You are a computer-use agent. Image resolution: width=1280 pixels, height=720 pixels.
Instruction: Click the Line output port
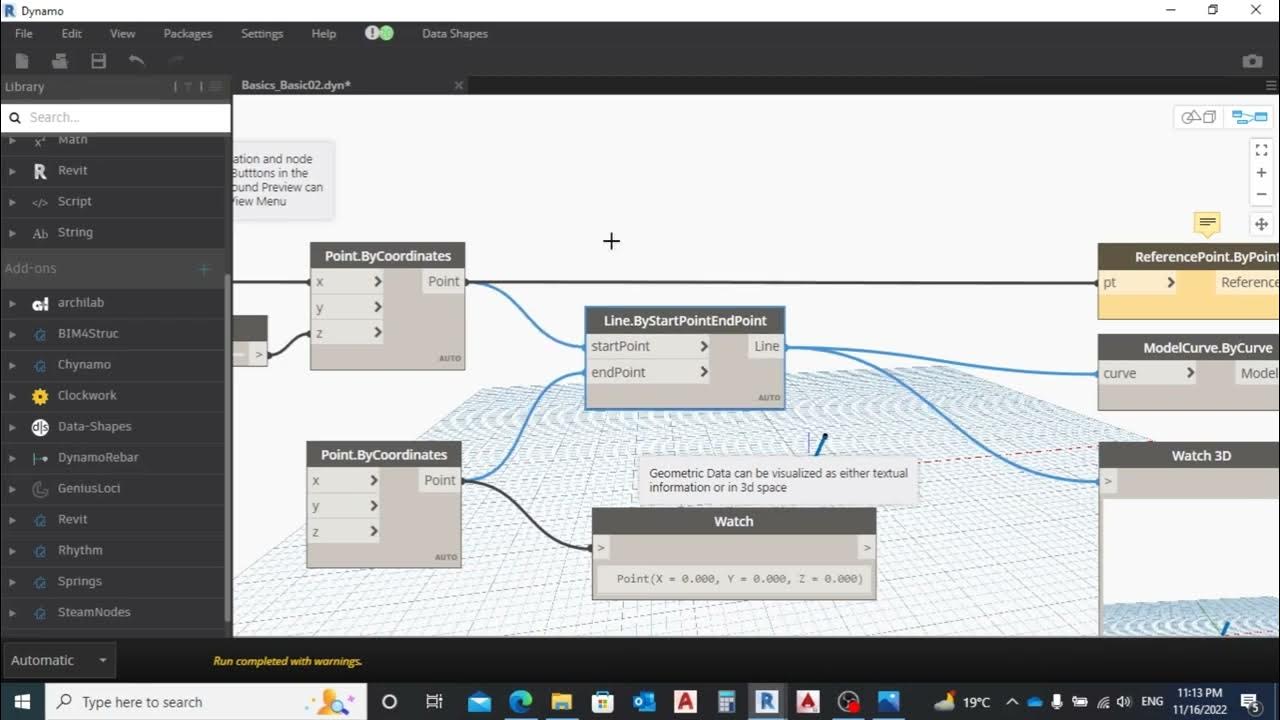[765, 346]
